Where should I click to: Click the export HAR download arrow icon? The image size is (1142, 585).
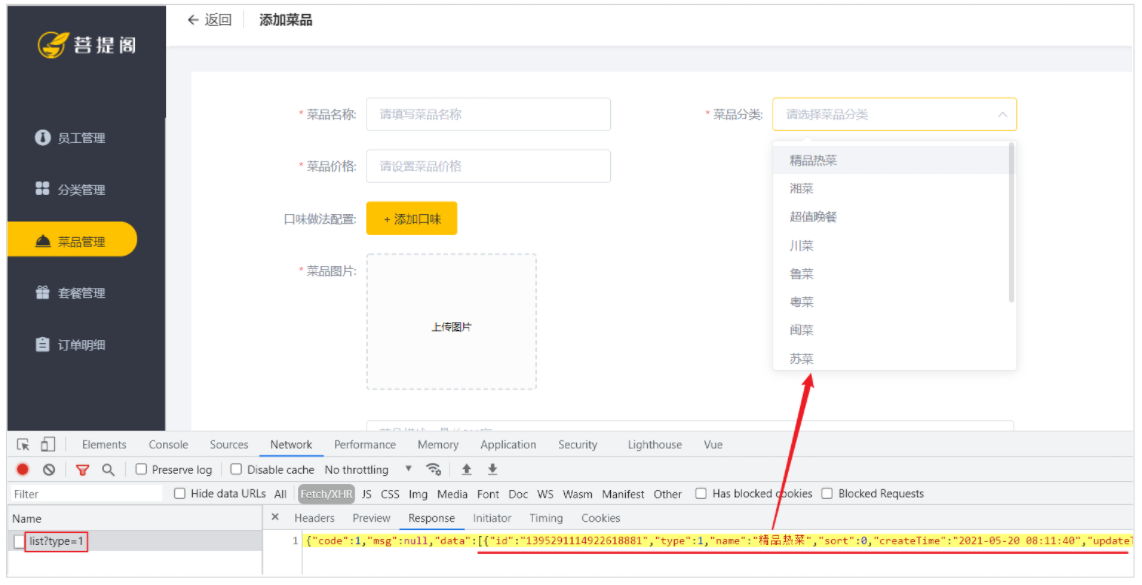(492, 470)
